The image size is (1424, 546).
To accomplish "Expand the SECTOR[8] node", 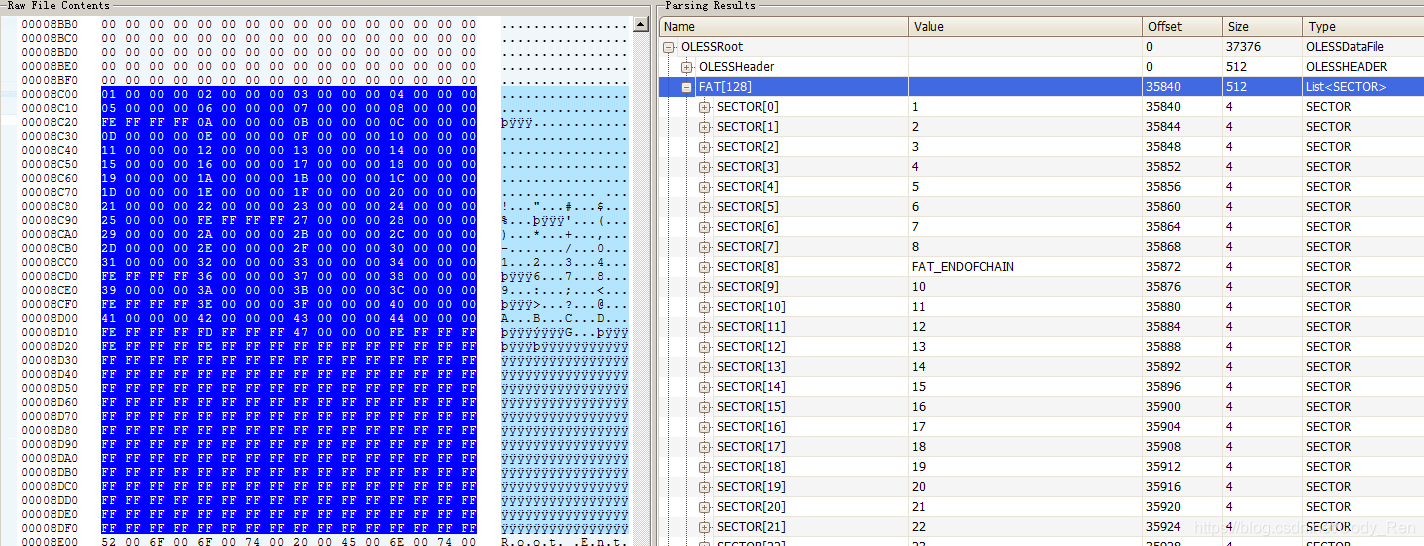I will [705, 267].
